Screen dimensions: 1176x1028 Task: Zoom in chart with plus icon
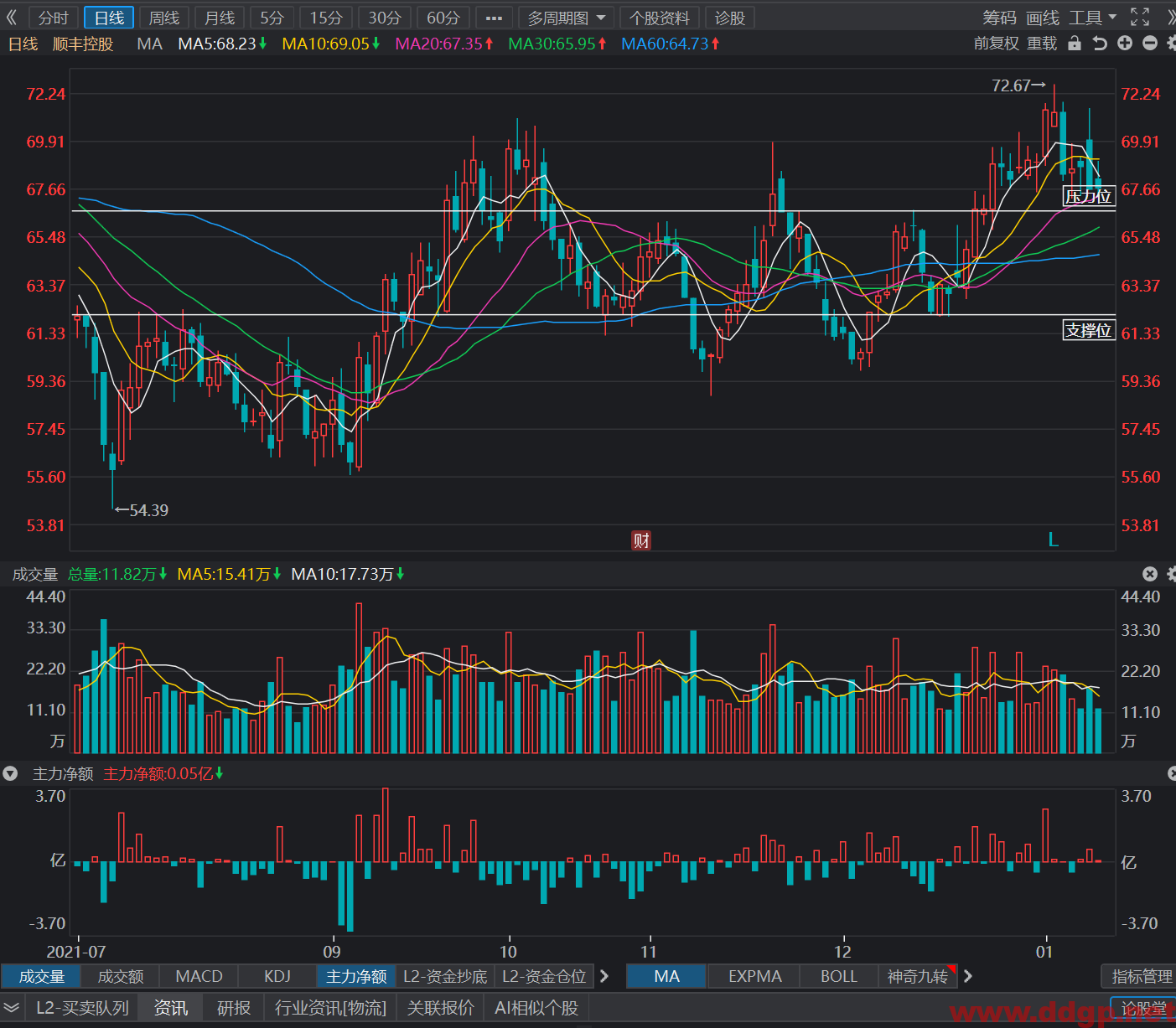coord(1125,44)
